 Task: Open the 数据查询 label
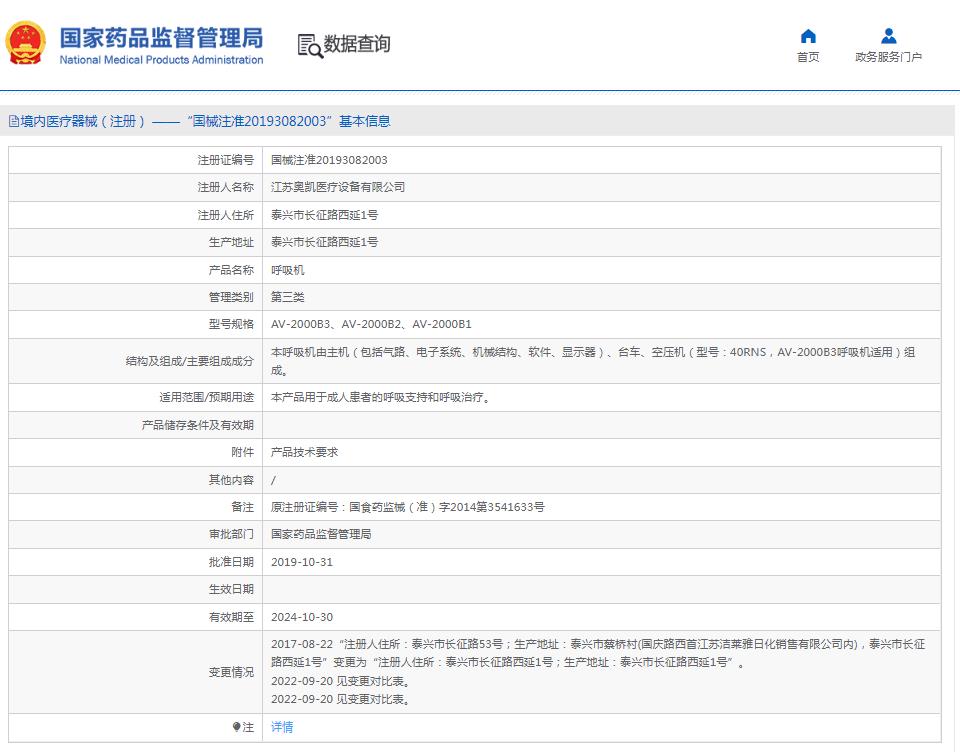pos(357,44)
